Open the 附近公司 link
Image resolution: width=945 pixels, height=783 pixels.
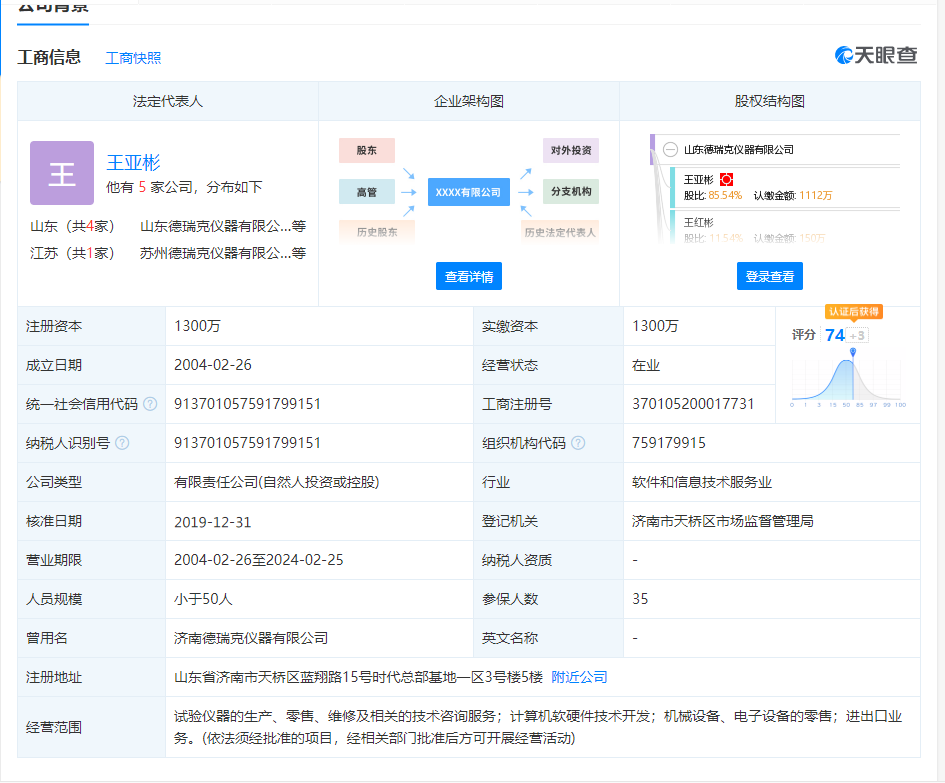pyautogui.click(x=579, y=677)
